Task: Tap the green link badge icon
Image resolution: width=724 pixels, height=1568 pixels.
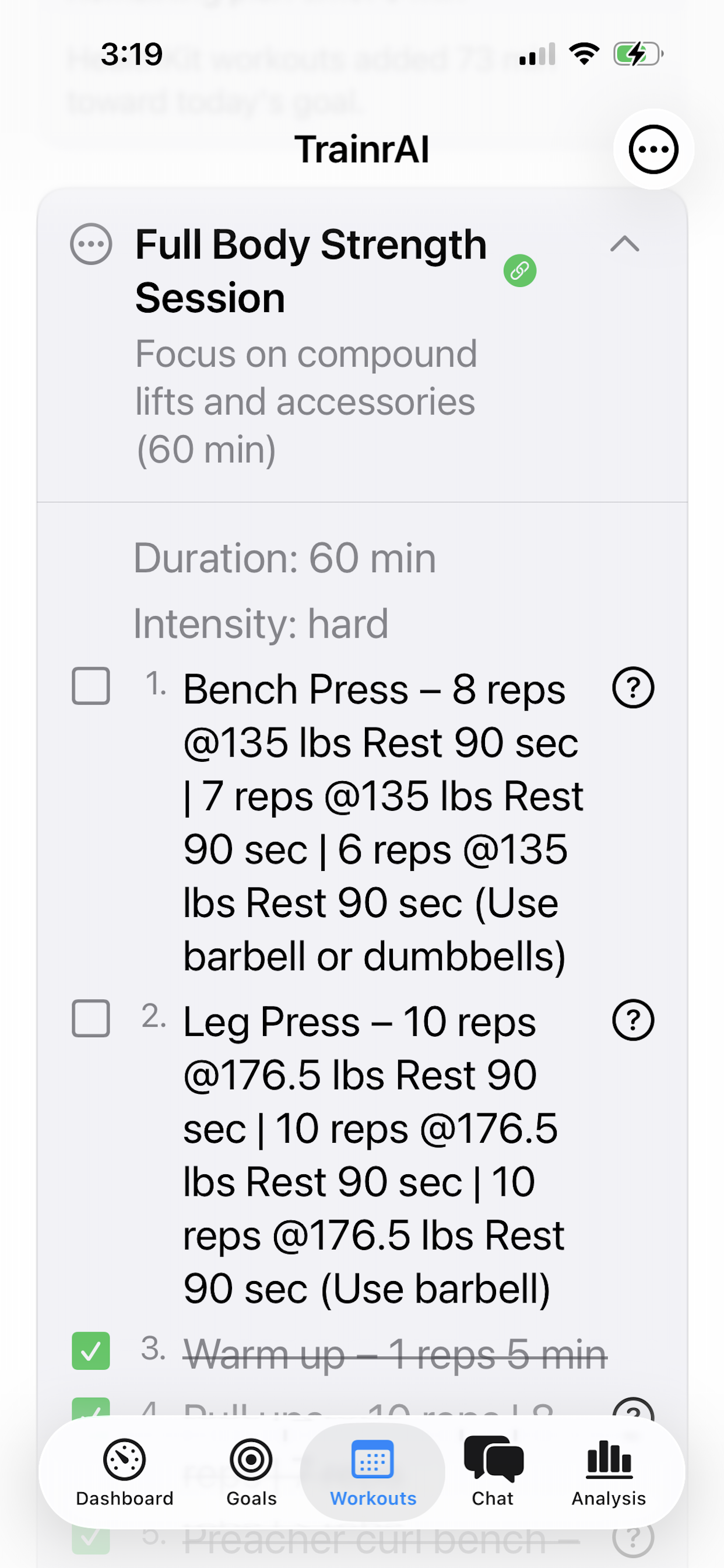Action: [x=519, y=270]
